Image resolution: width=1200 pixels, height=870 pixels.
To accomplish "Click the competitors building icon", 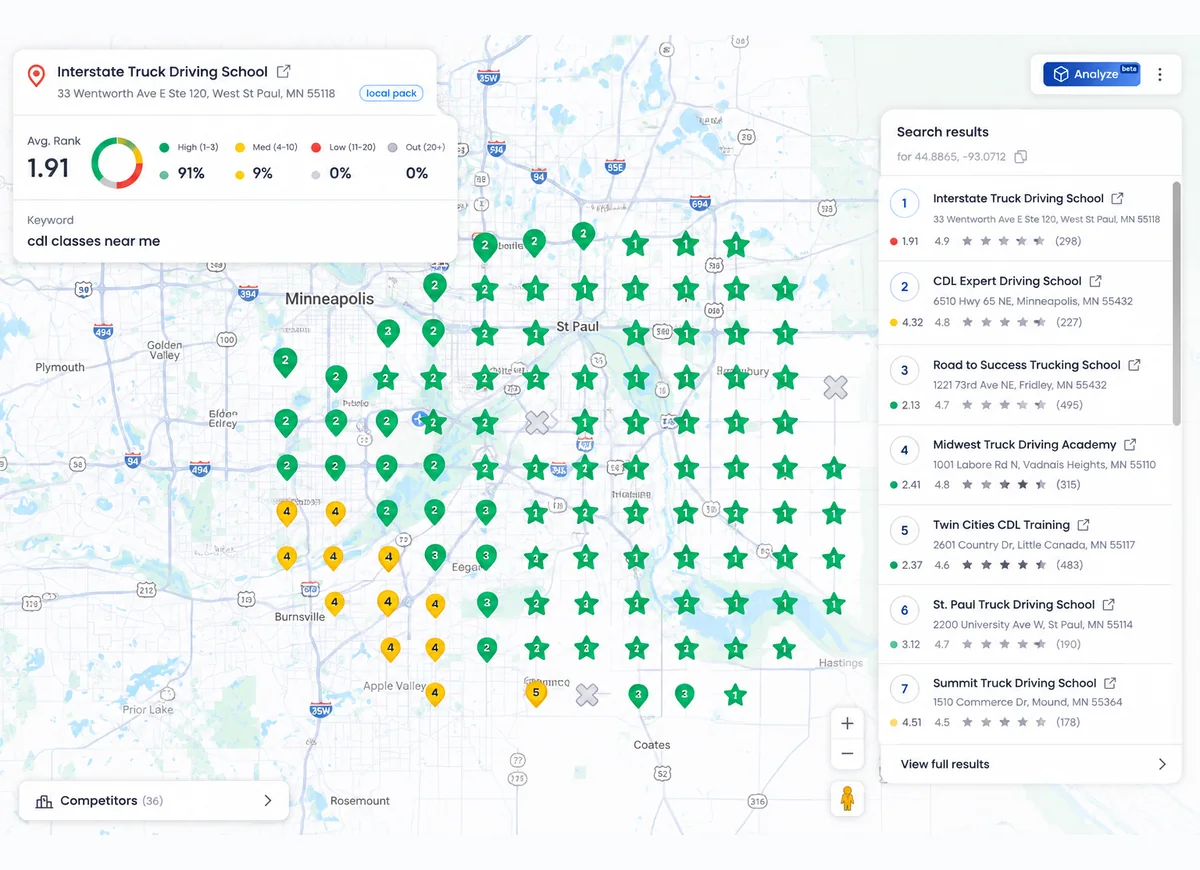I will pyautogui.click(x=44, y=801).
